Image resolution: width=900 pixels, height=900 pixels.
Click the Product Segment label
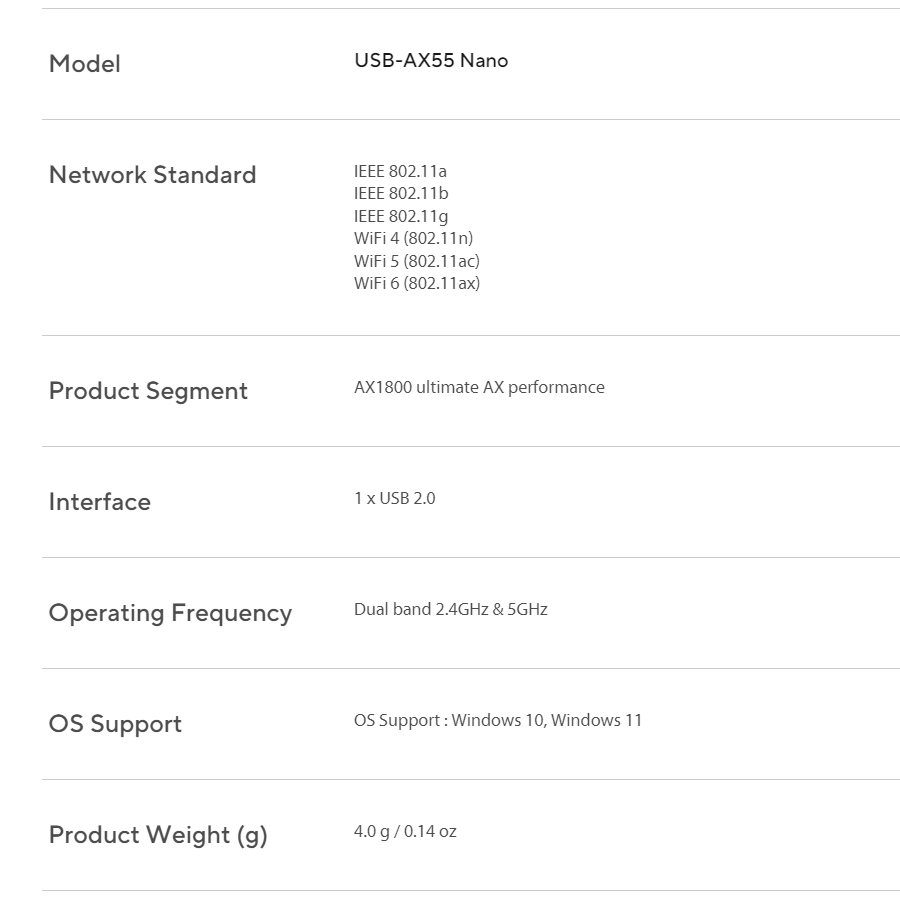click(148, 391)
